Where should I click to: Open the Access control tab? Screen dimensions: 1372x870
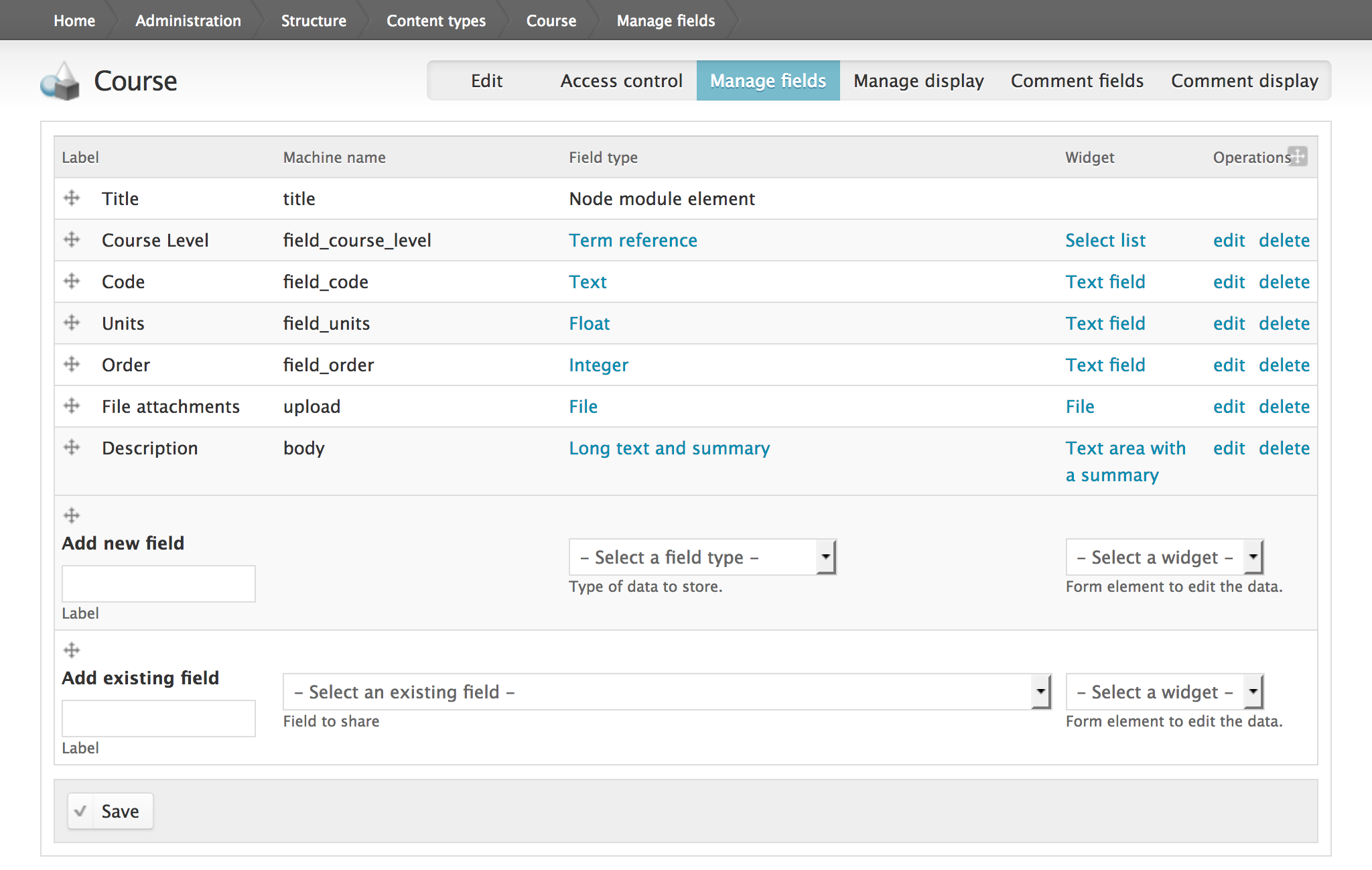621,81
